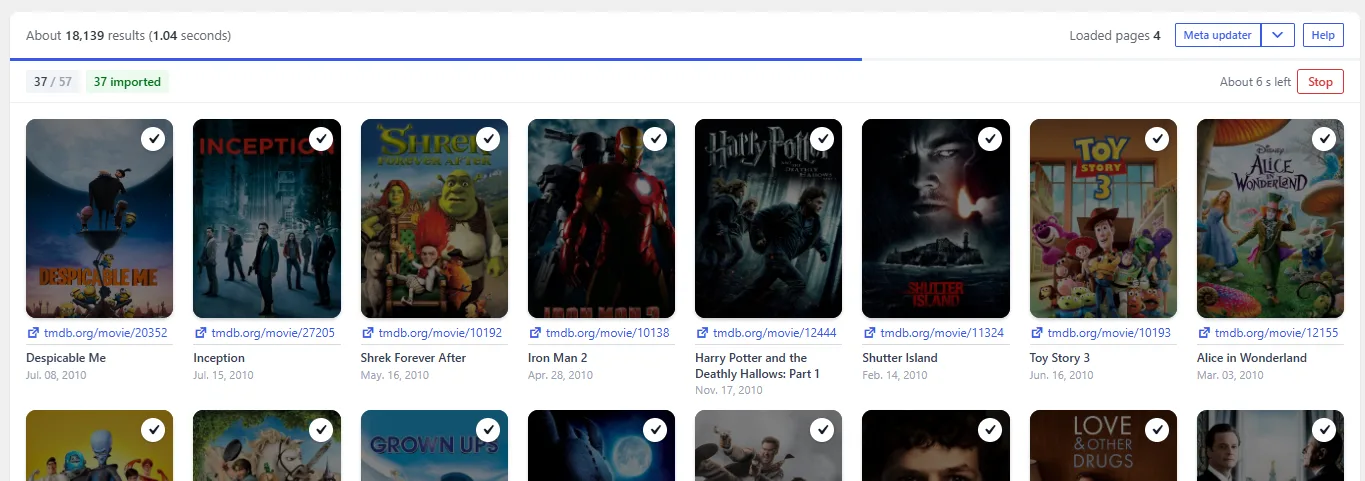
Task: Click the Inception title text
Action: [x=219, y=358]
